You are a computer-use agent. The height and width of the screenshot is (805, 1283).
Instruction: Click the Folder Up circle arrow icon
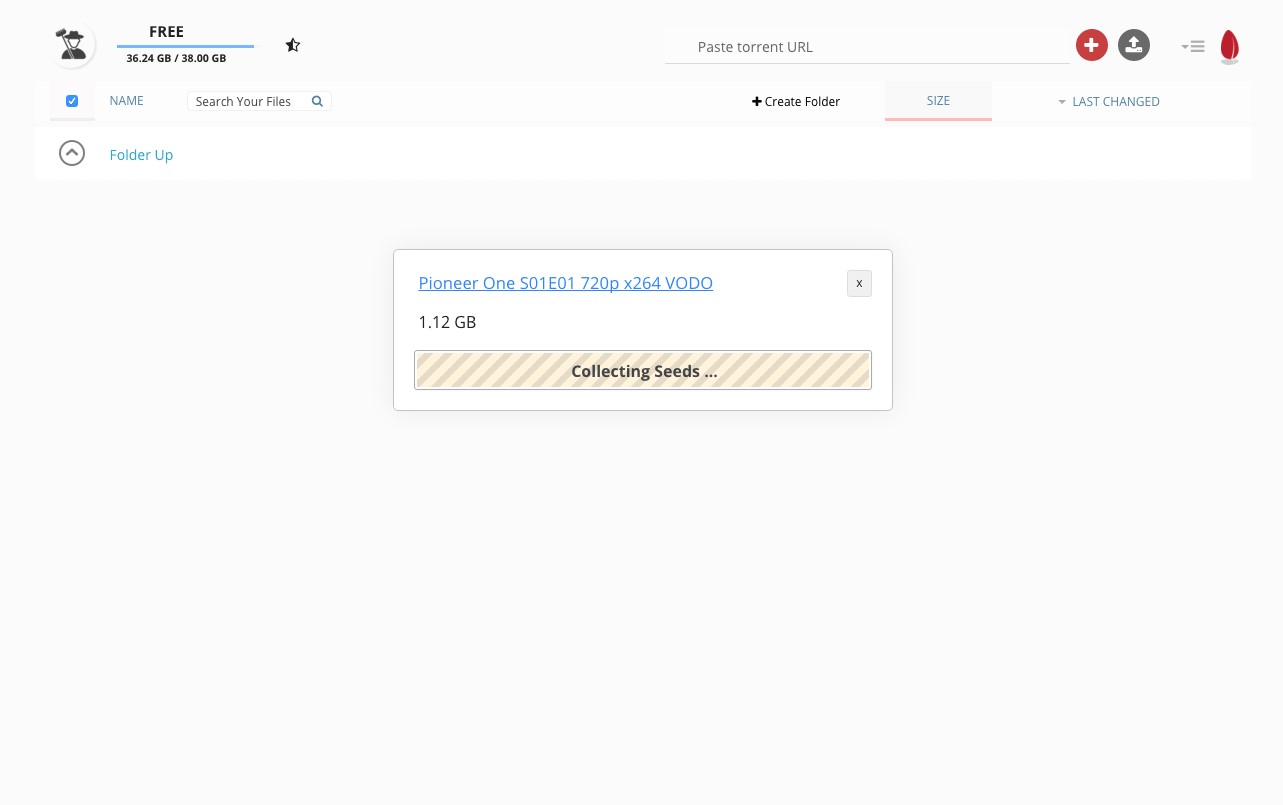coord(72,153)
